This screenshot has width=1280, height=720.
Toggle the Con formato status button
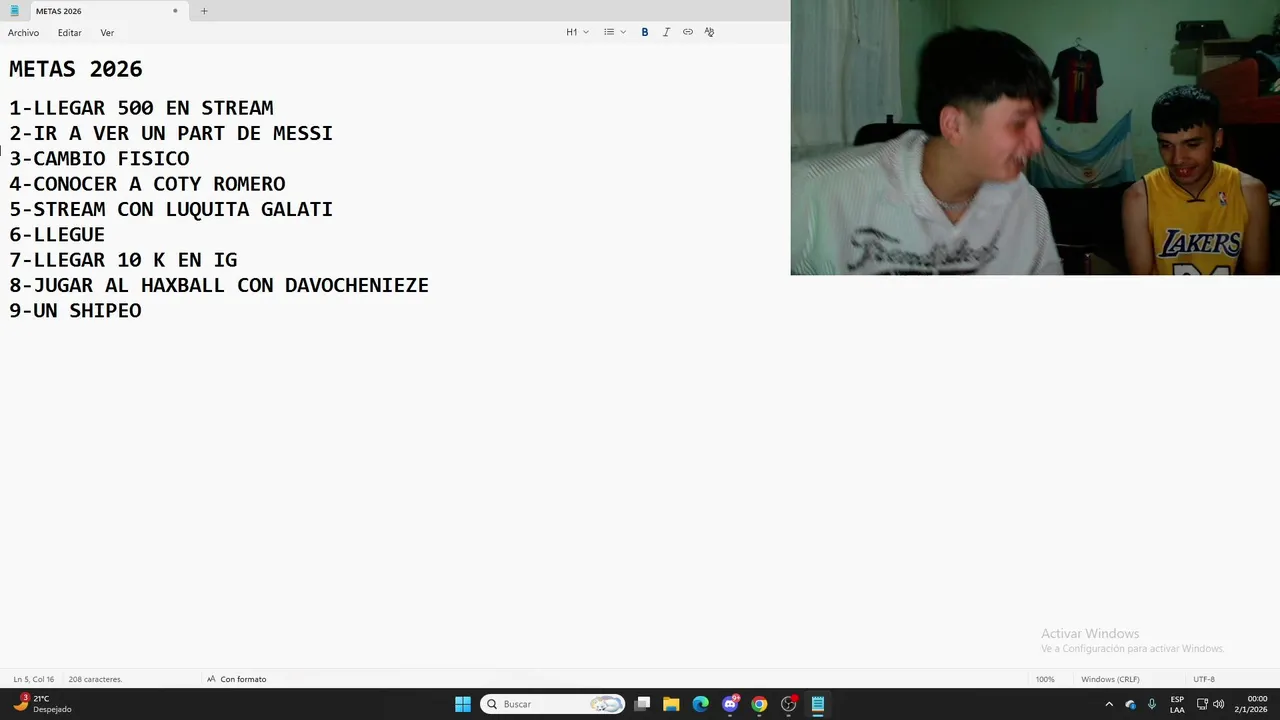pos(237,679)
